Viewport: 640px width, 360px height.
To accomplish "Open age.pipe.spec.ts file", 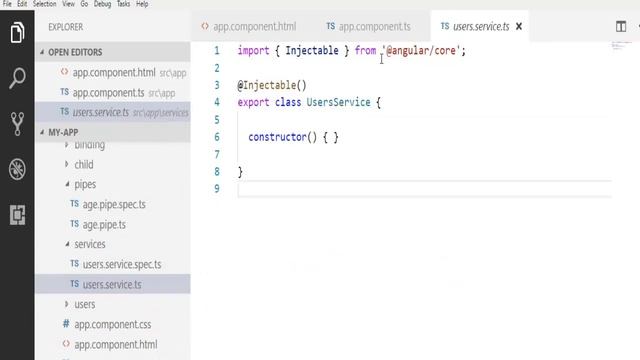I will coord(114,204).
